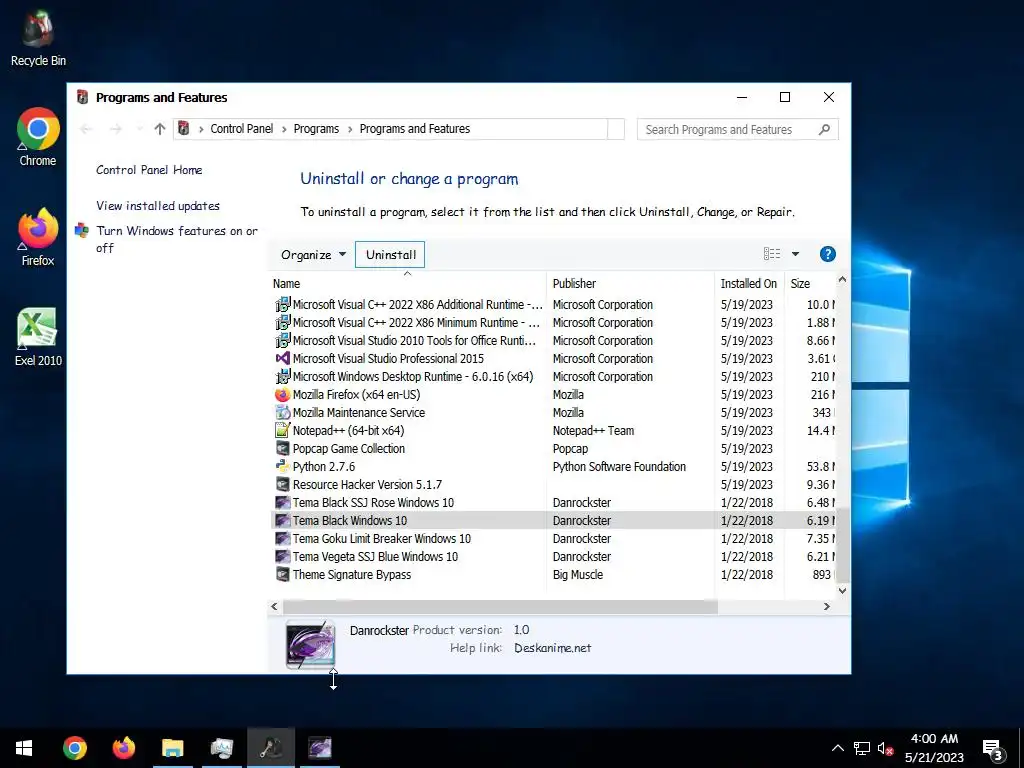Click the Uninstall button

[x=390, y=255]
